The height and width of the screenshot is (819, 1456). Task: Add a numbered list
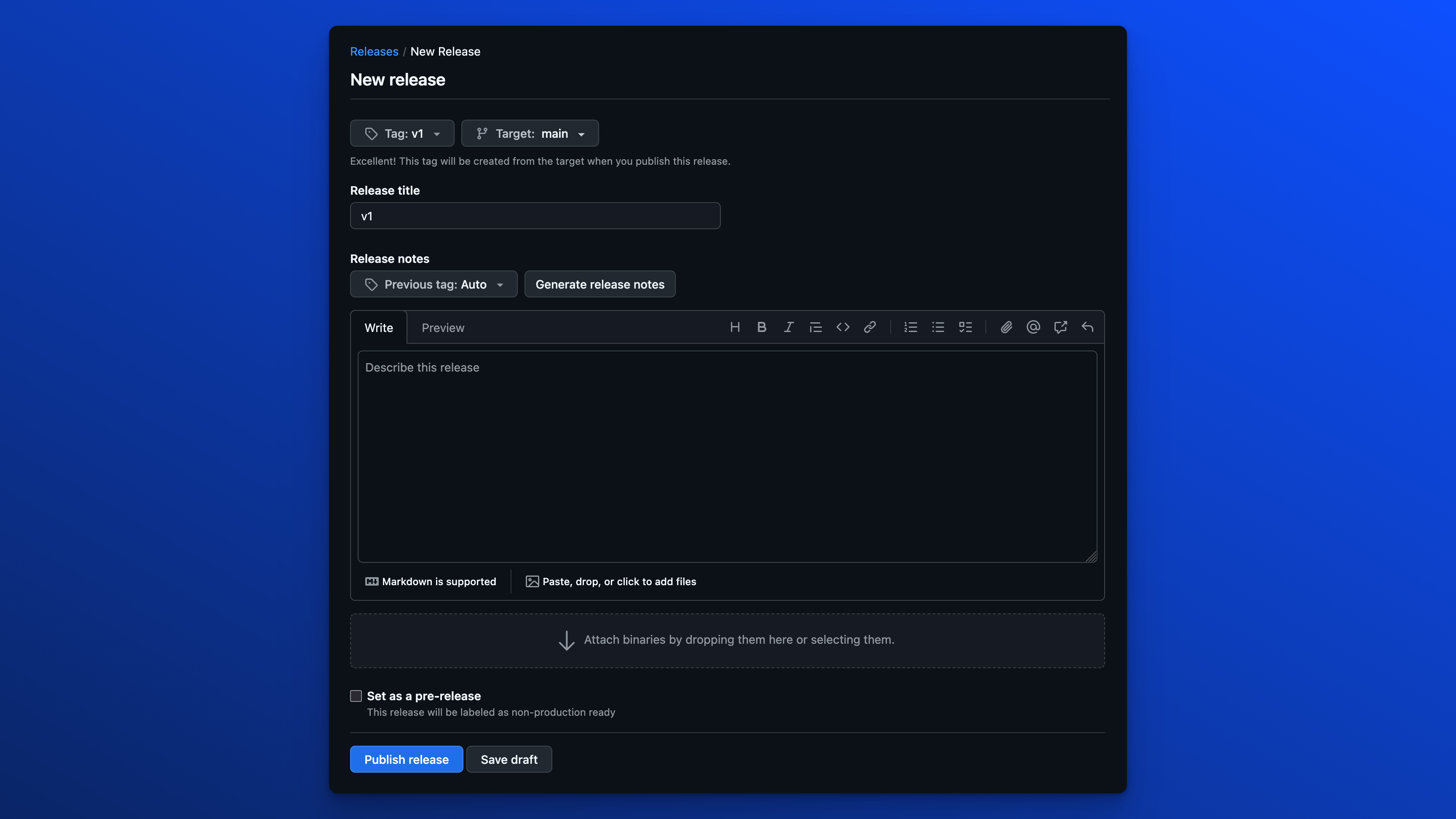click(910, 327)
